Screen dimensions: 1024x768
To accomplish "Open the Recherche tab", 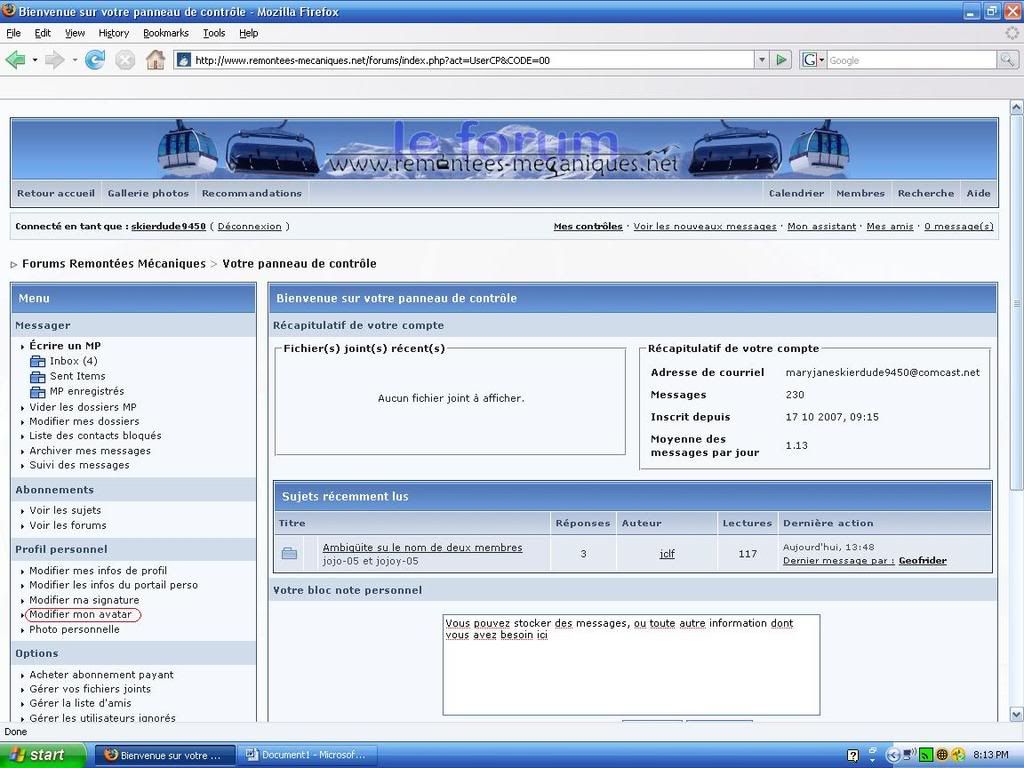I will 925,193.
